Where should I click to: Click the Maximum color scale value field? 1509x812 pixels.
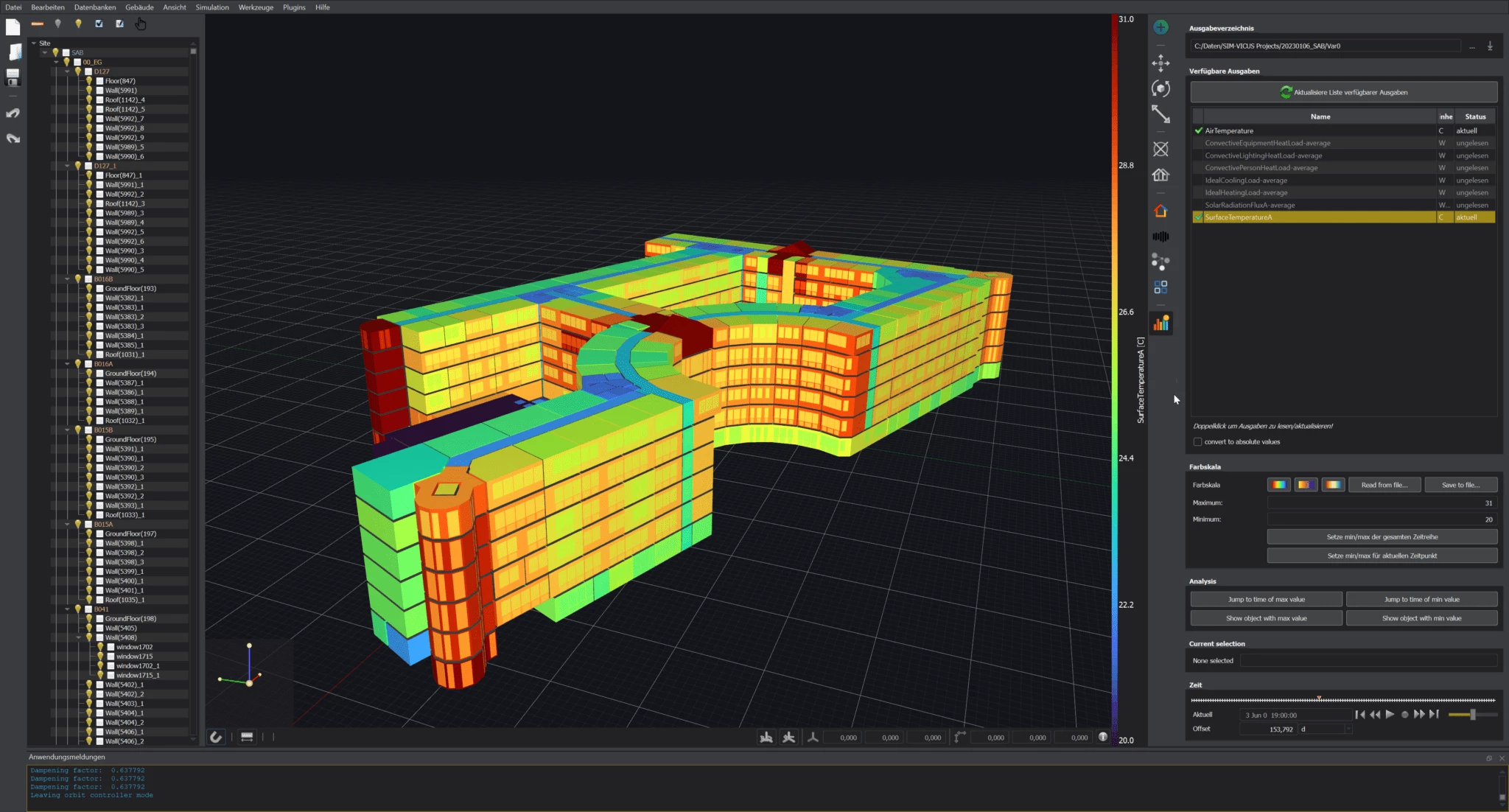1382,503
